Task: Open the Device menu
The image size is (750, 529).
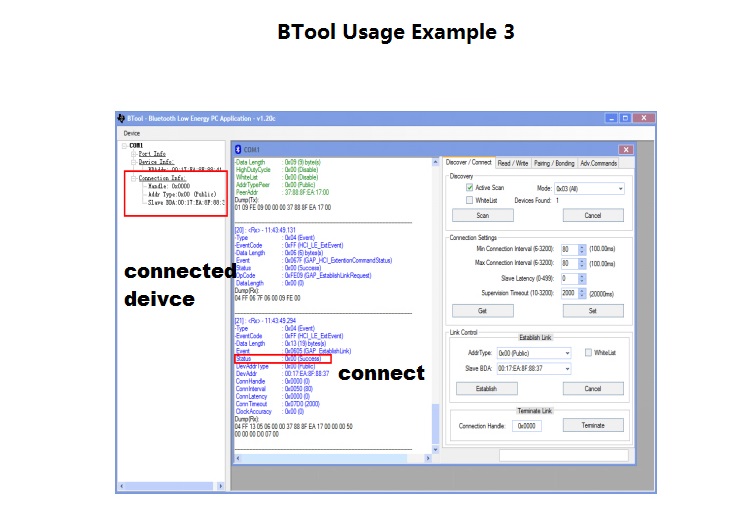Action: coord(132,133)
